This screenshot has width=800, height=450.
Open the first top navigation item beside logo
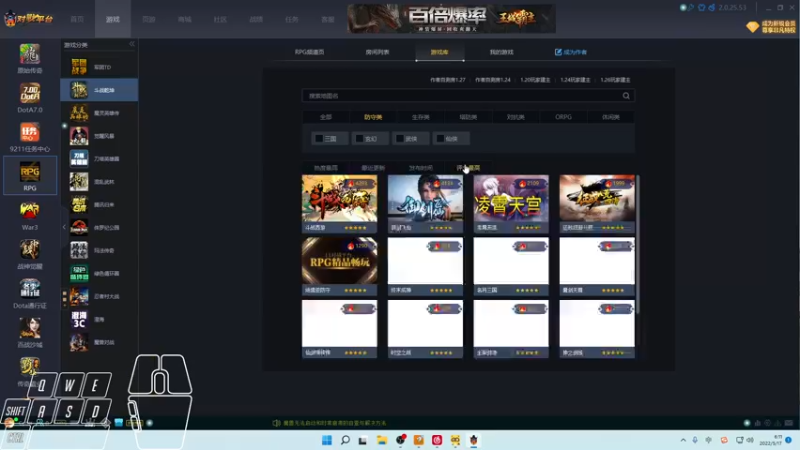coord(77,19)
